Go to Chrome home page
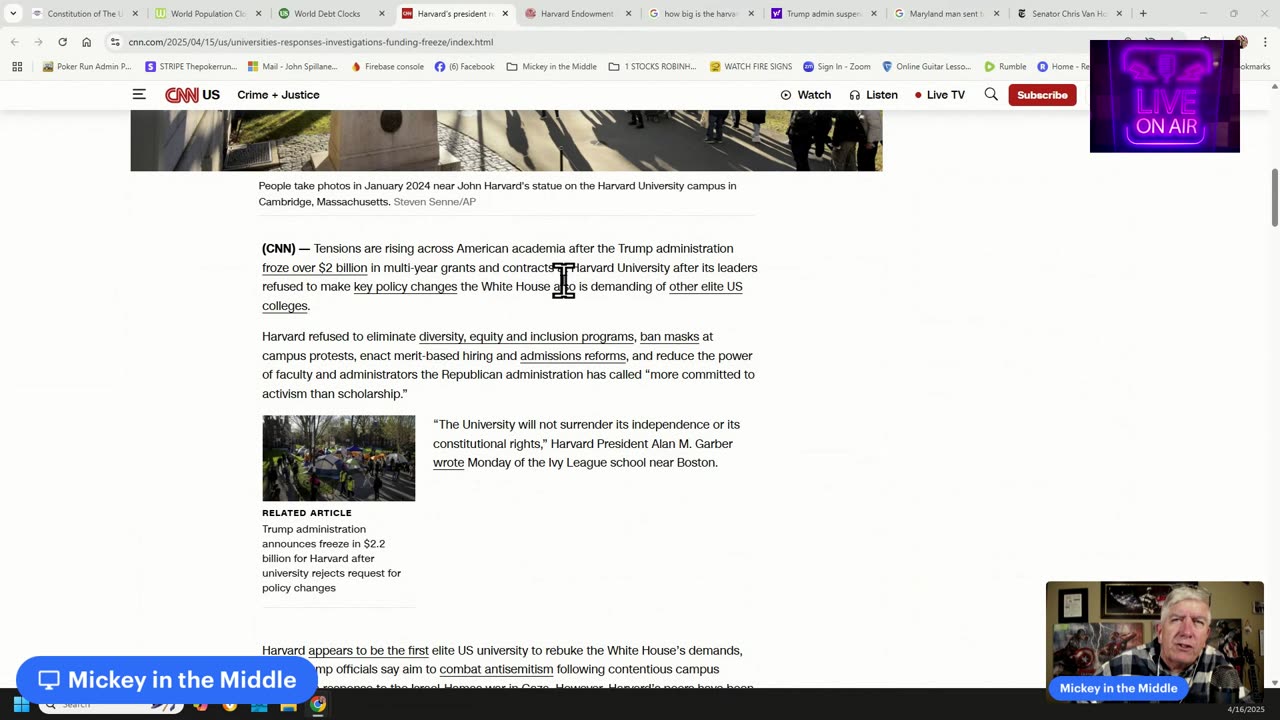The image size is (1280, 720). [x=86, y=42]
